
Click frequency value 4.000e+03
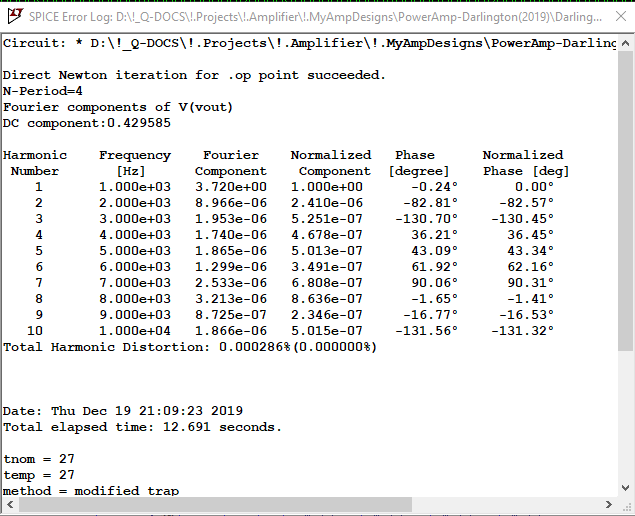pos(135,235)
